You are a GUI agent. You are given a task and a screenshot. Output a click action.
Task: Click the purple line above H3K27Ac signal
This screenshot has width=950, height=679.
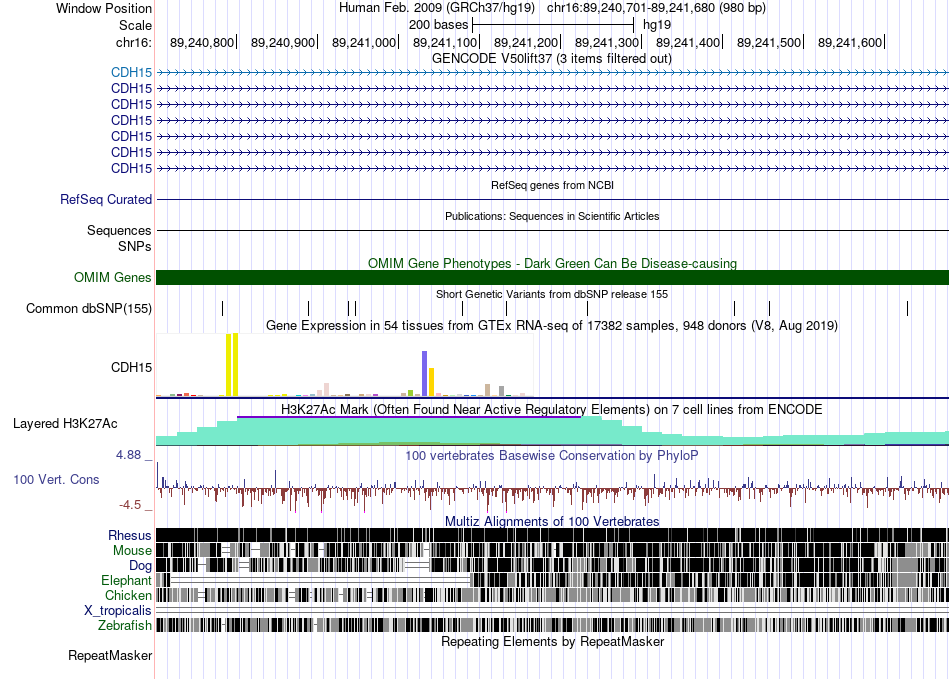(x=409, y=417)
